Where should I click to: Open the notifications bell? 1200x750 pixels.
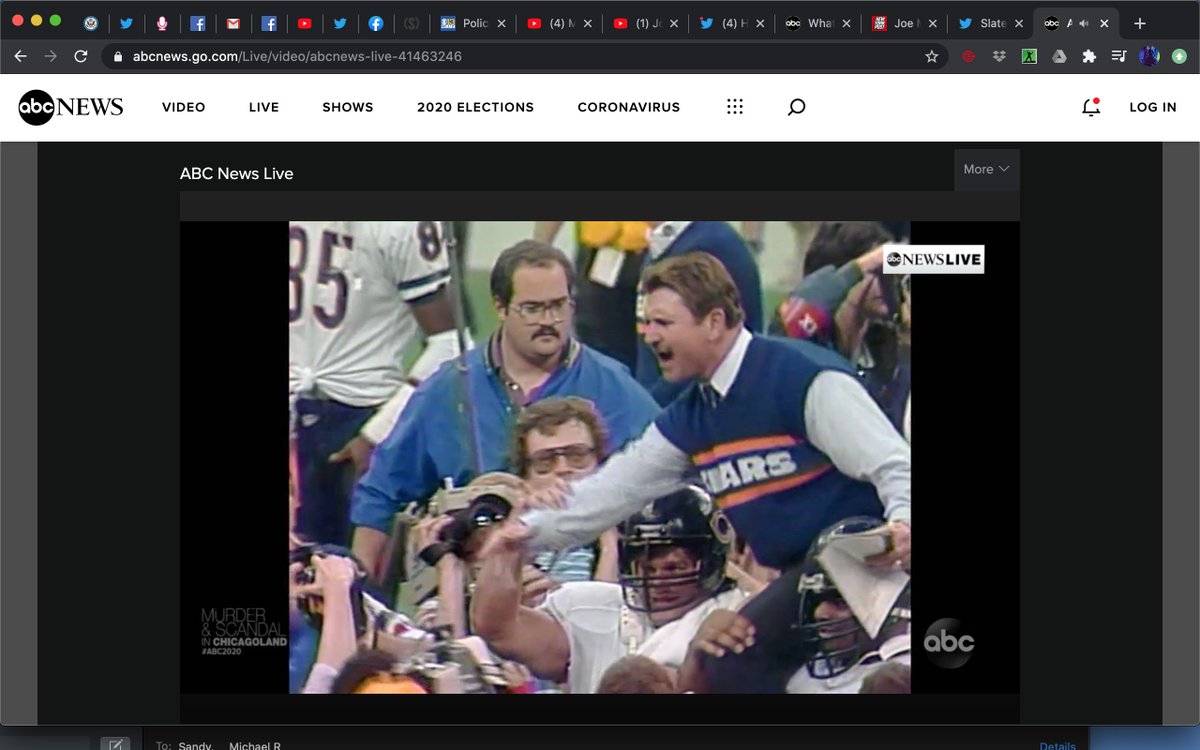point(1091,107)
